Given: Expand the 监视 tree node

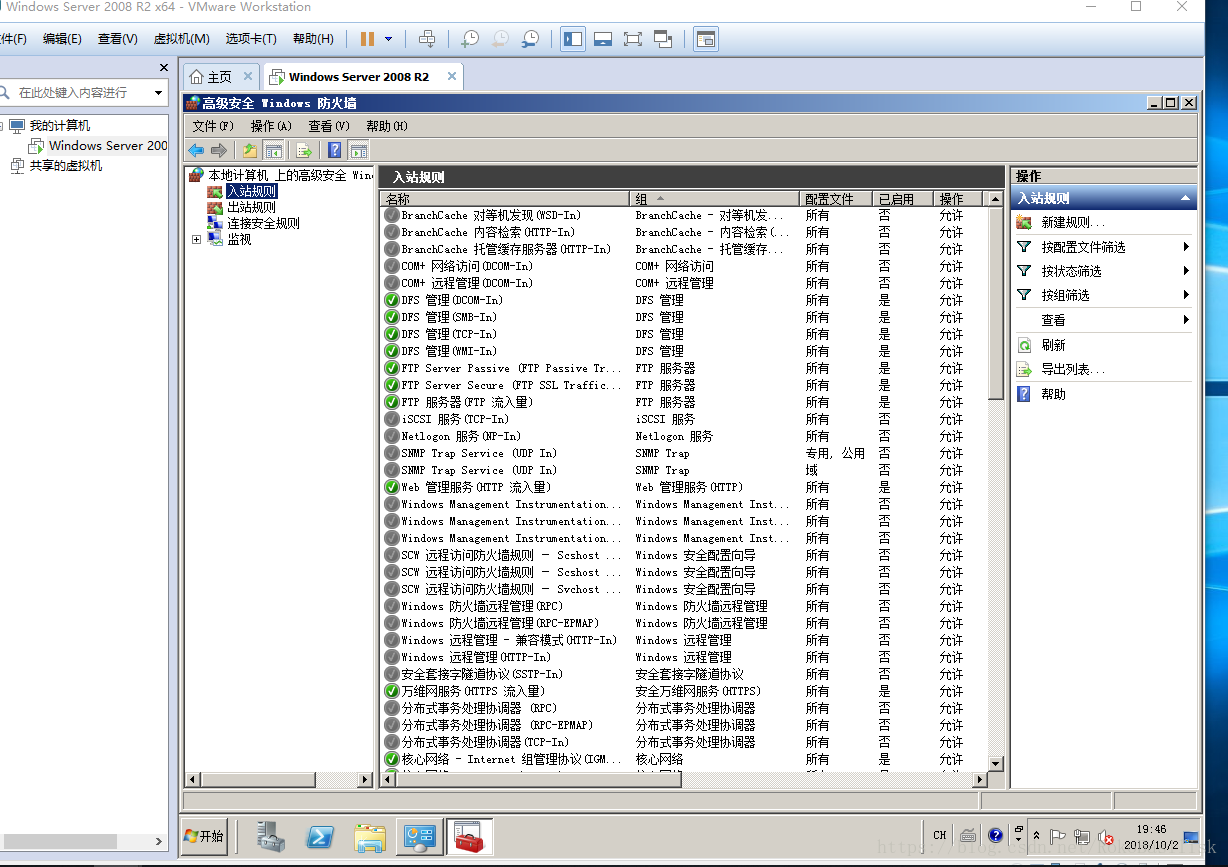Looking at the screenshot, I should (196, 239).
